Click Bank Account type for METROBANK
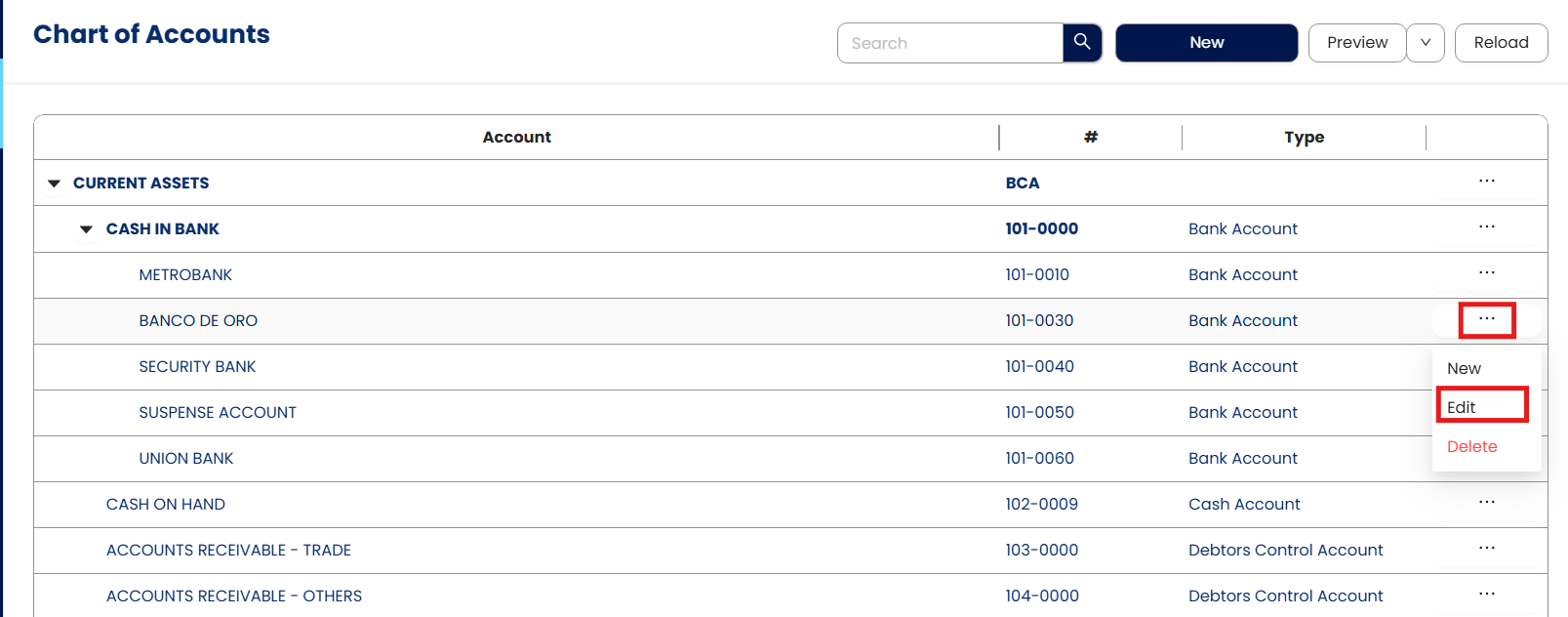 pos(1243,275)
